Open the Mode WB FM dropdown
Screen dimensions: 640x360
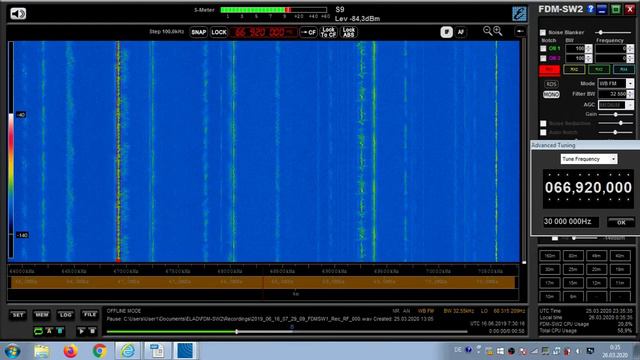tap(630, 83)
